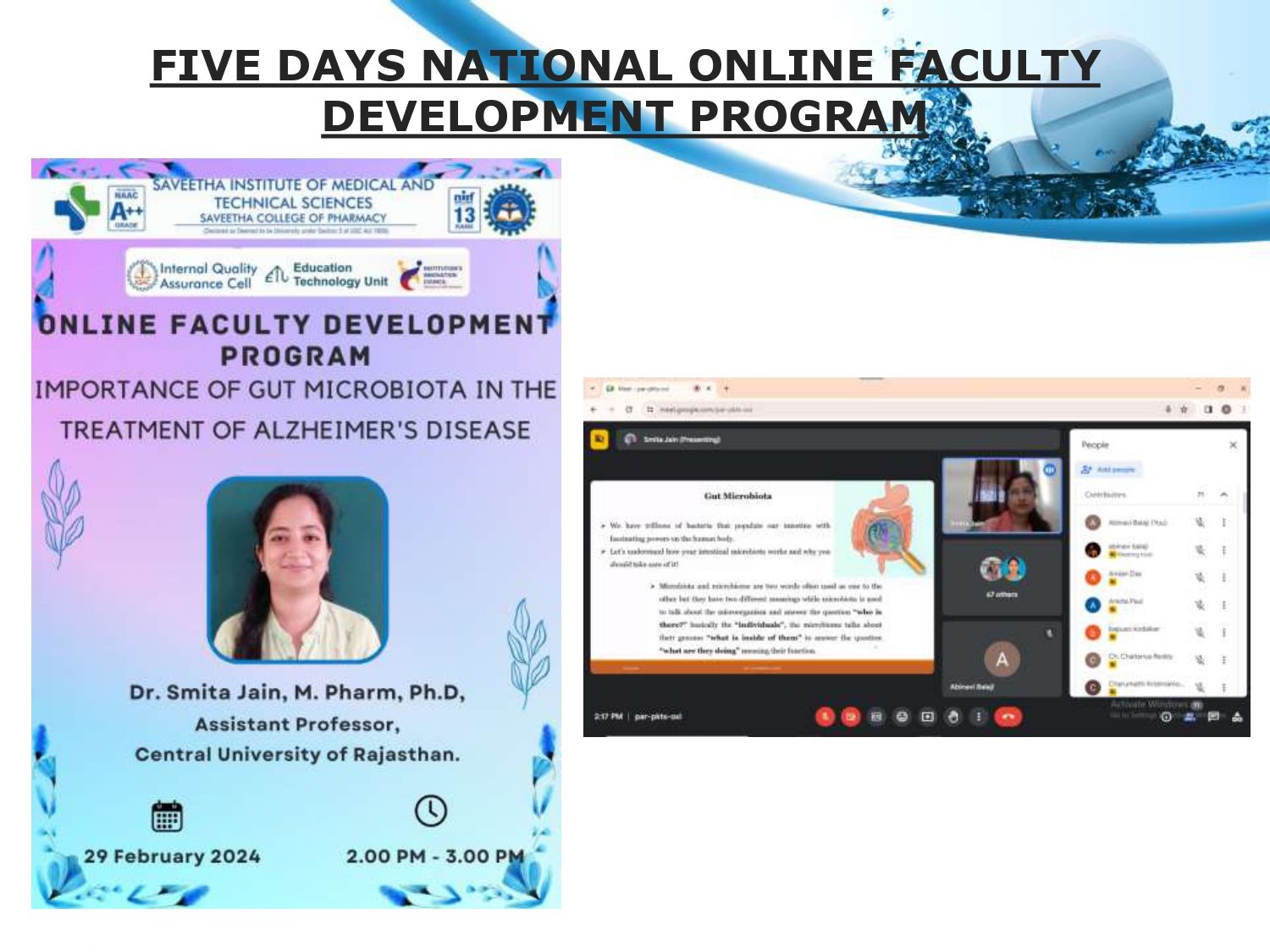Click the People panel scrollbar

[1245, 502]
